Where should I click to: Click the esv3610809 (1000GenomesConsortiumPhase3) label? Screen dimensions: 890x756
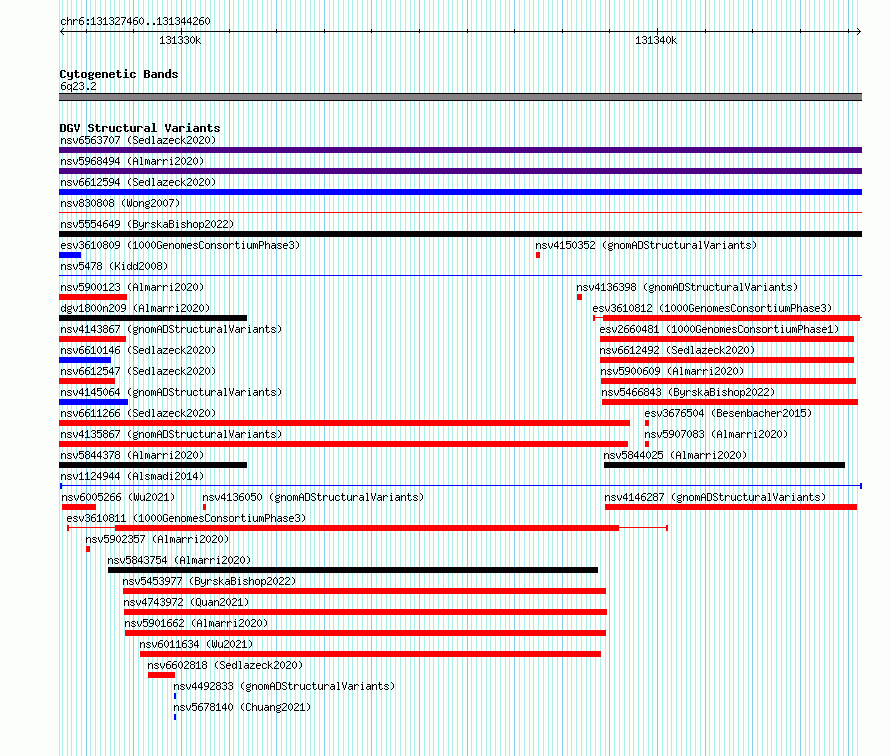point(180,245)
